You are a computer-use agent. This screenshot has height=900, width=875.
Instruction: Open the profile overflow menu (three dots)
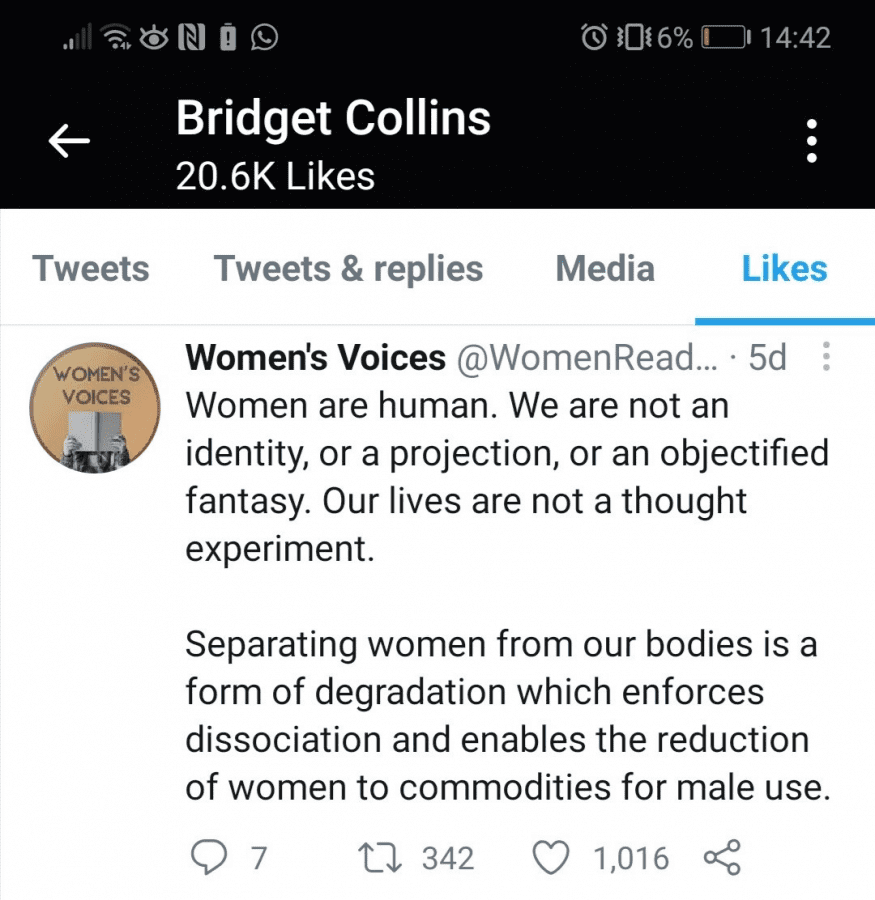pyautogui.click(x=811, y=141)
